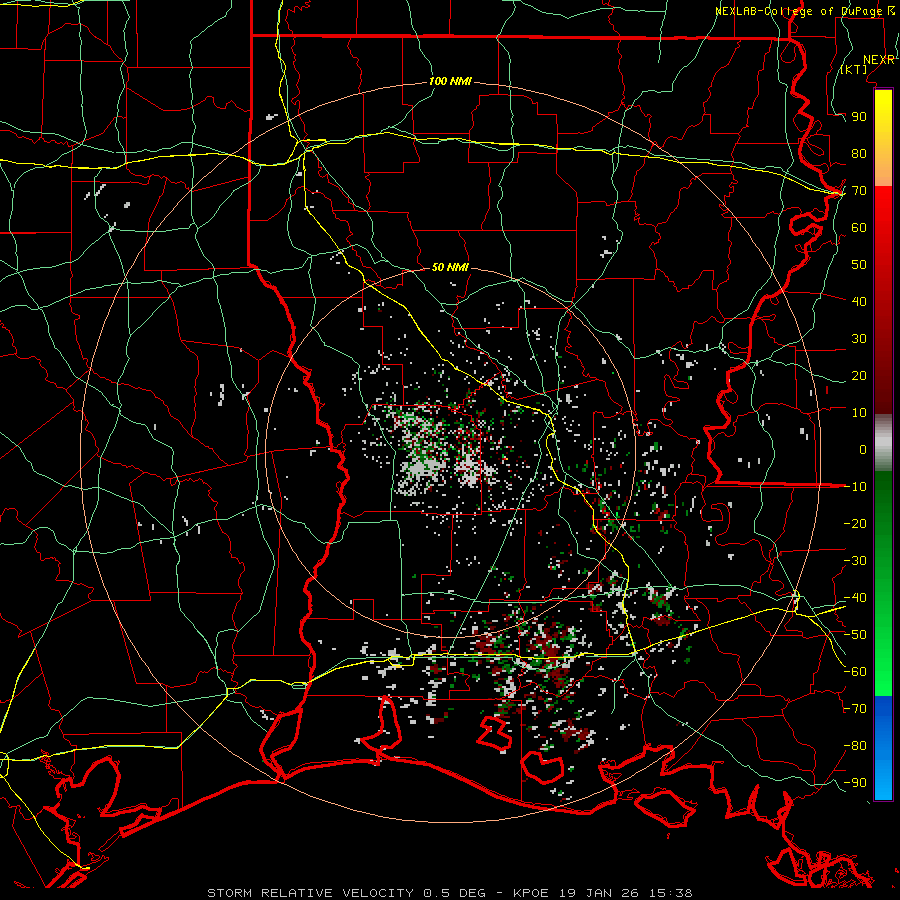900x900 pixels.
Task: Select the 90 value on the velocity scale
Action: coord(859,117)
